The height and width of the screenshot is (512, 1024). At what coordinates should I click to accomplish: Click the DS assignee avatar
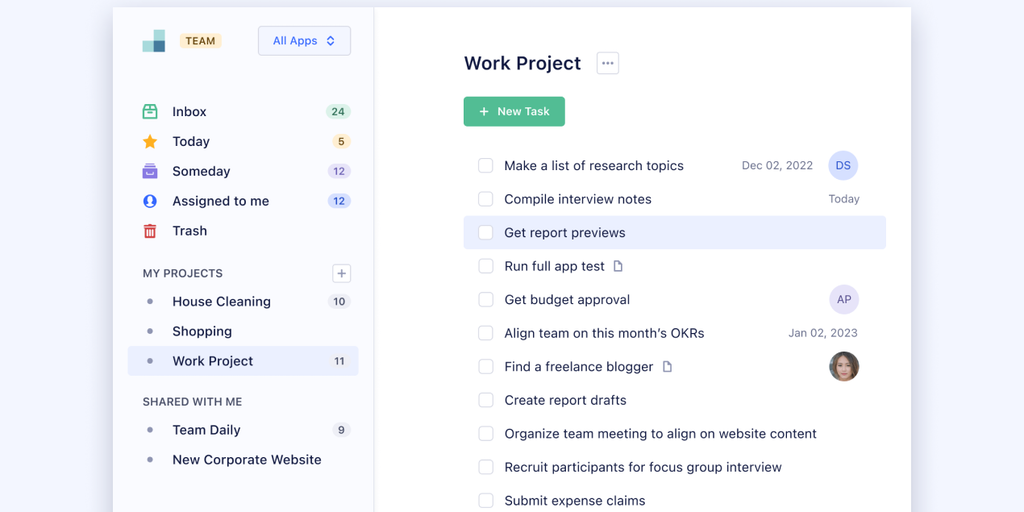point(843,166)
